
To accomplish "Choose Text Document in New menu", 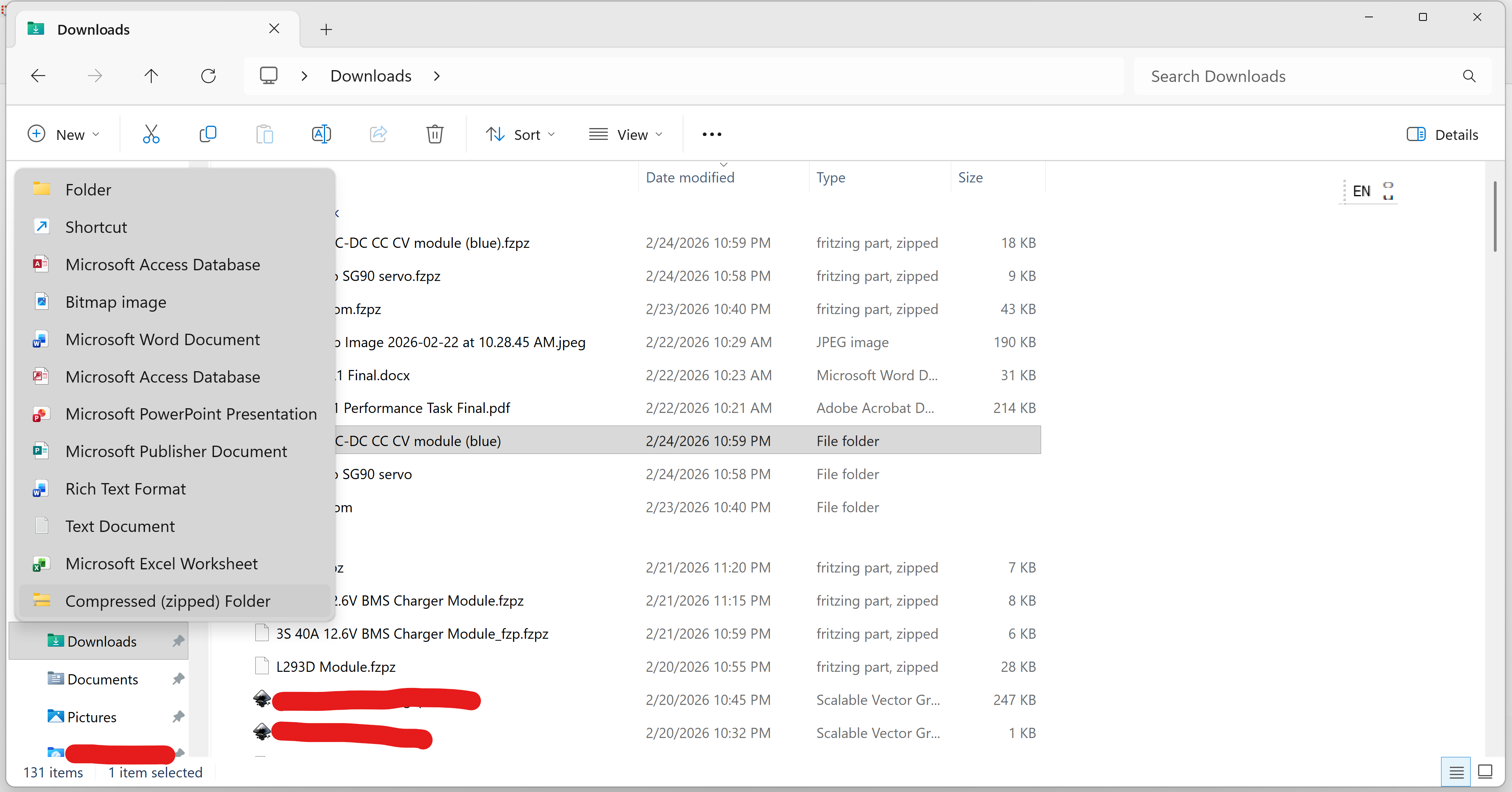I will coord(120,526).
